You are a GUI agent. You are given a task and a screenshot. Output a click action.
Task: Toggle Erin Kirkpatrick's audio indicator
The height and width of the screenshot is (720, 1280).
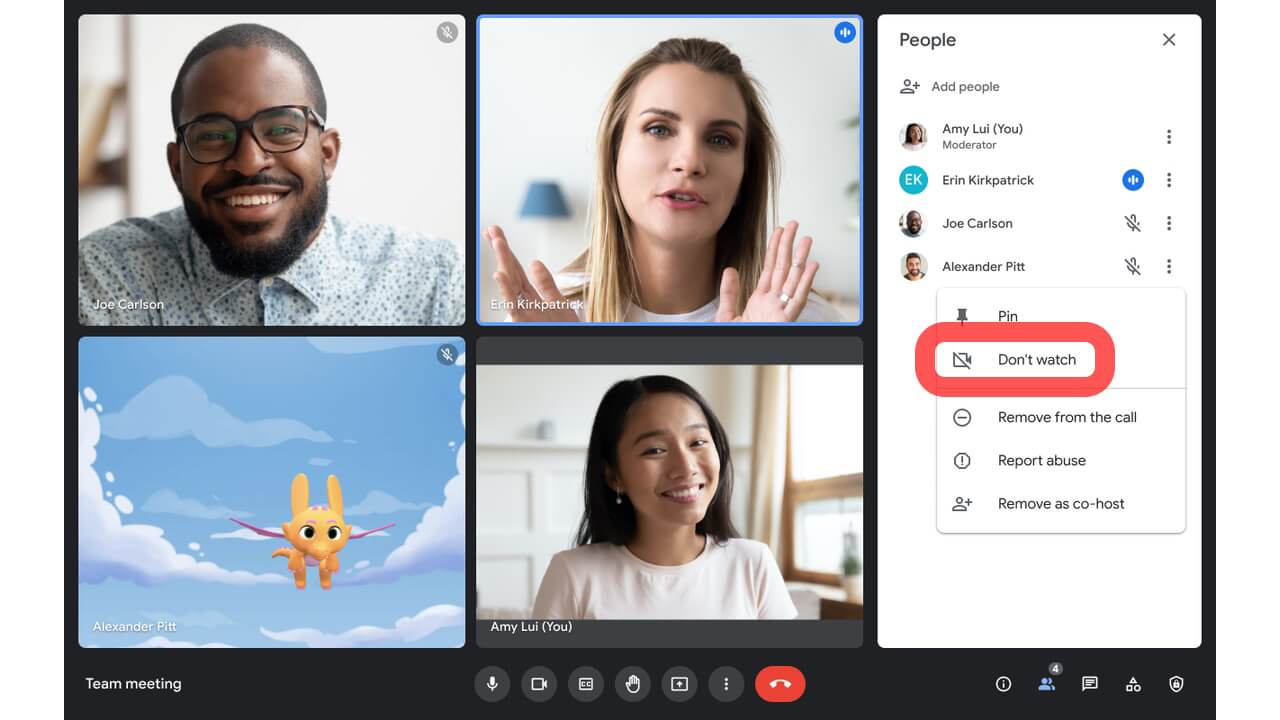(x=1133, y=180)
